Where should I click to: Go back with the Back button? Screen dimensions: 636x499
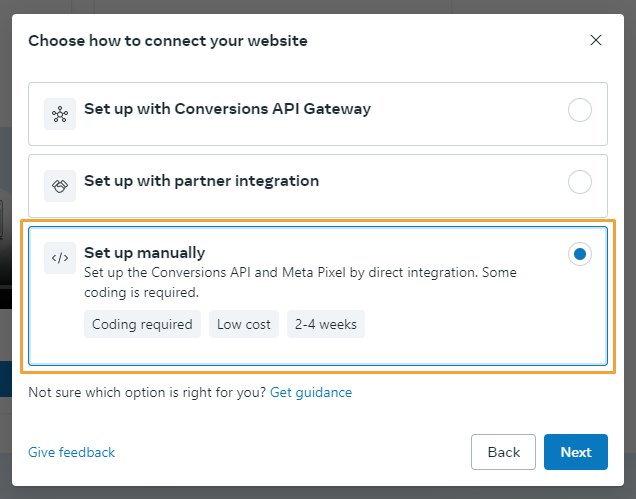pos(503,452)
